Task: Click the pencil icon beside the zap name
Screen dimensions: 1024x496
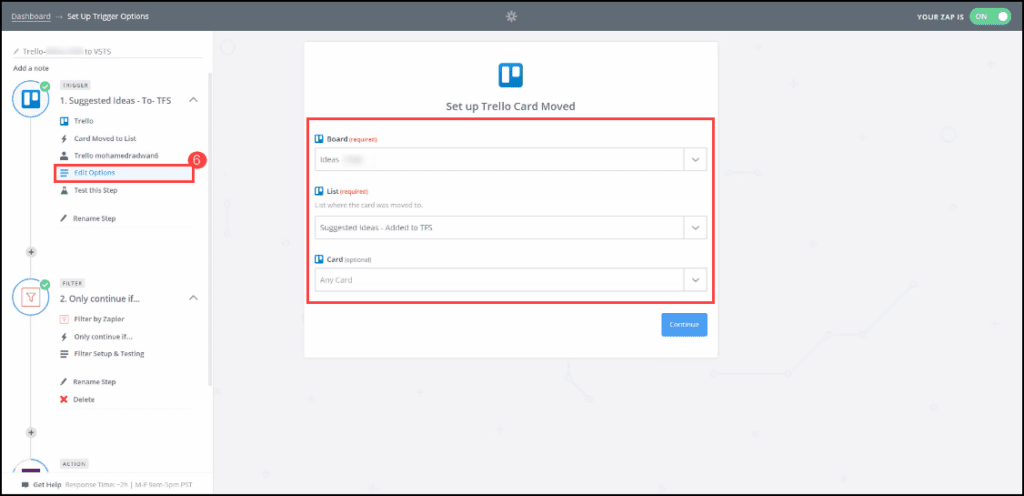Action: (x=17, y=51)
